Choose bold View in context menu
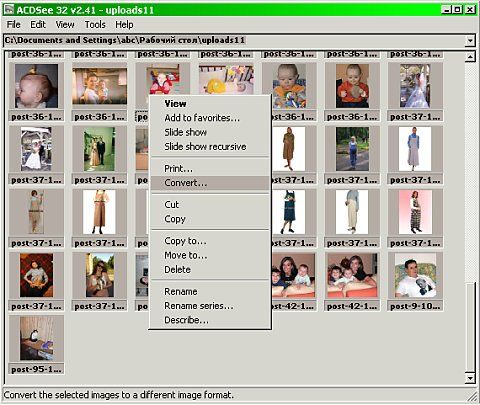The width and height of the screenshot is (480, 405). pyautogui.click(x=210, y=104)
